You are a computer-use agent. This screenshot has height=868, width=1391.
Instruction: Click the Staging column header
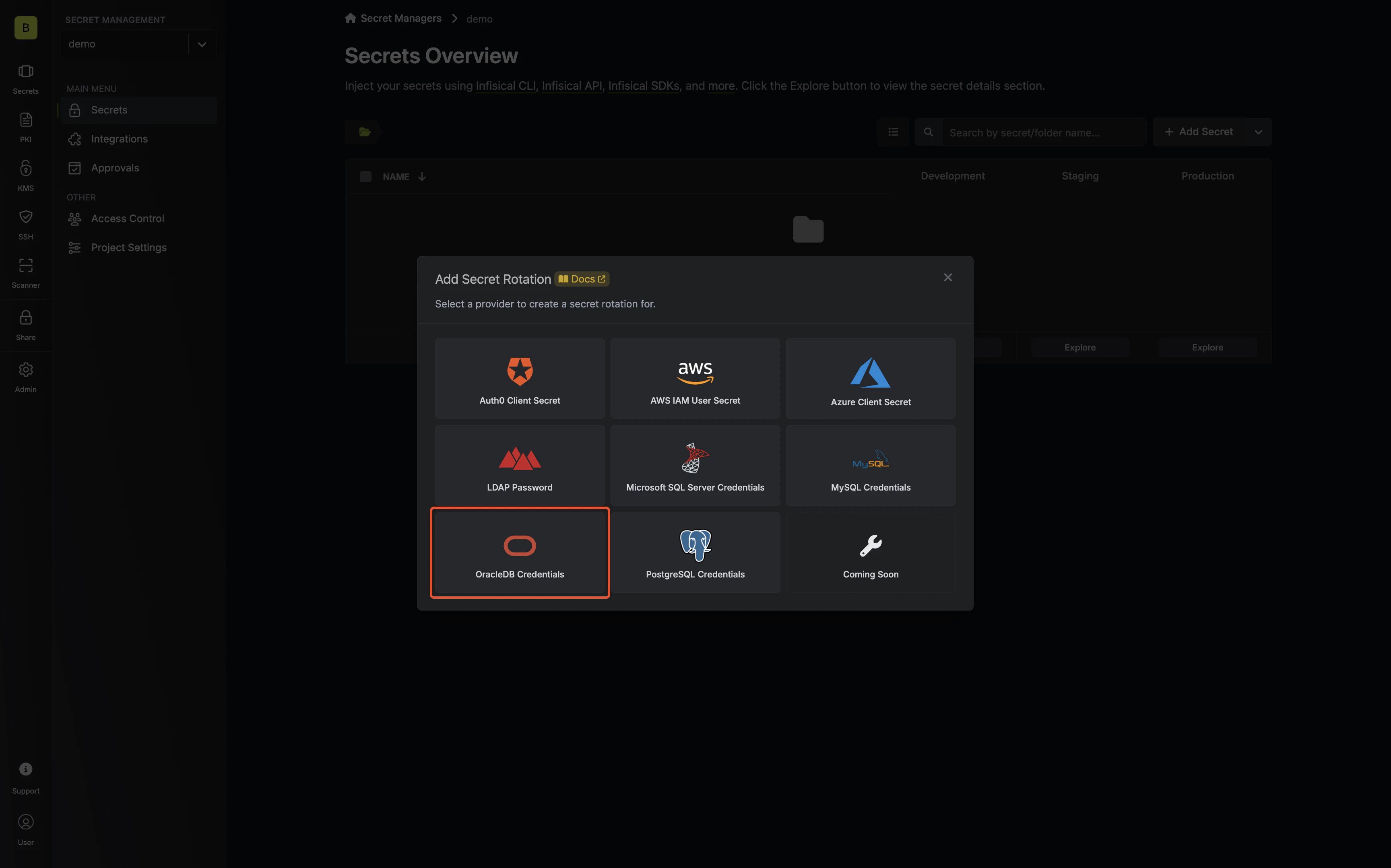pos(1080,176)
